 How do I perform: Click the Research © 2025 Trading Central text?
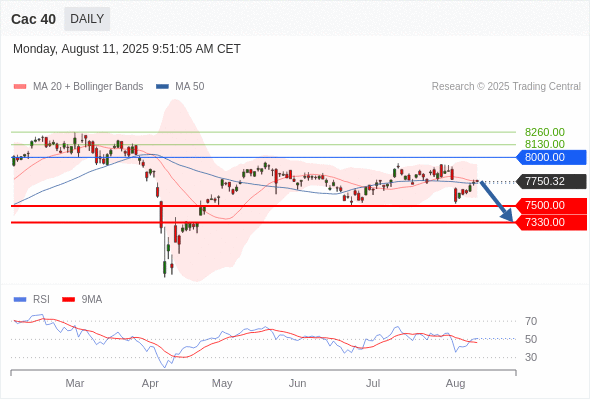click(506, 87)
